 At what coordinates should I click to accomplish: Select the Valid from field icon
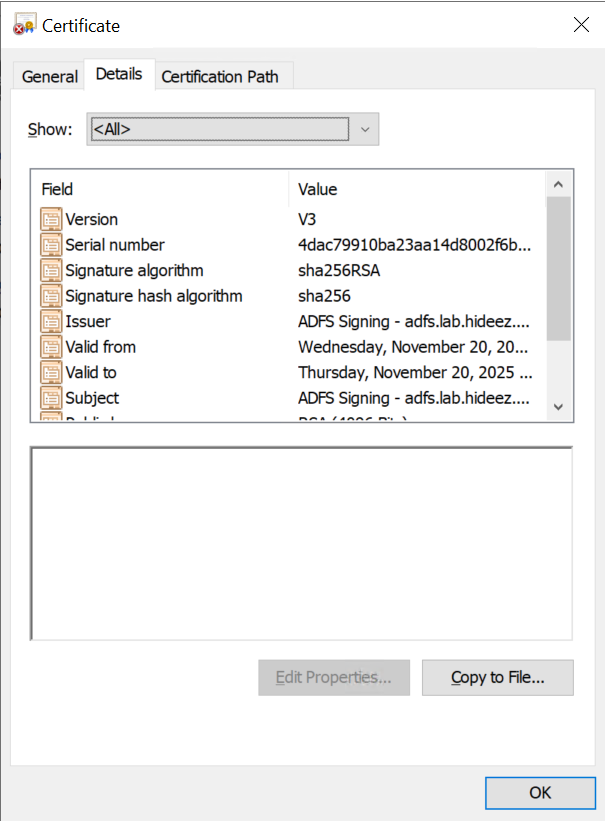[51, 347]
